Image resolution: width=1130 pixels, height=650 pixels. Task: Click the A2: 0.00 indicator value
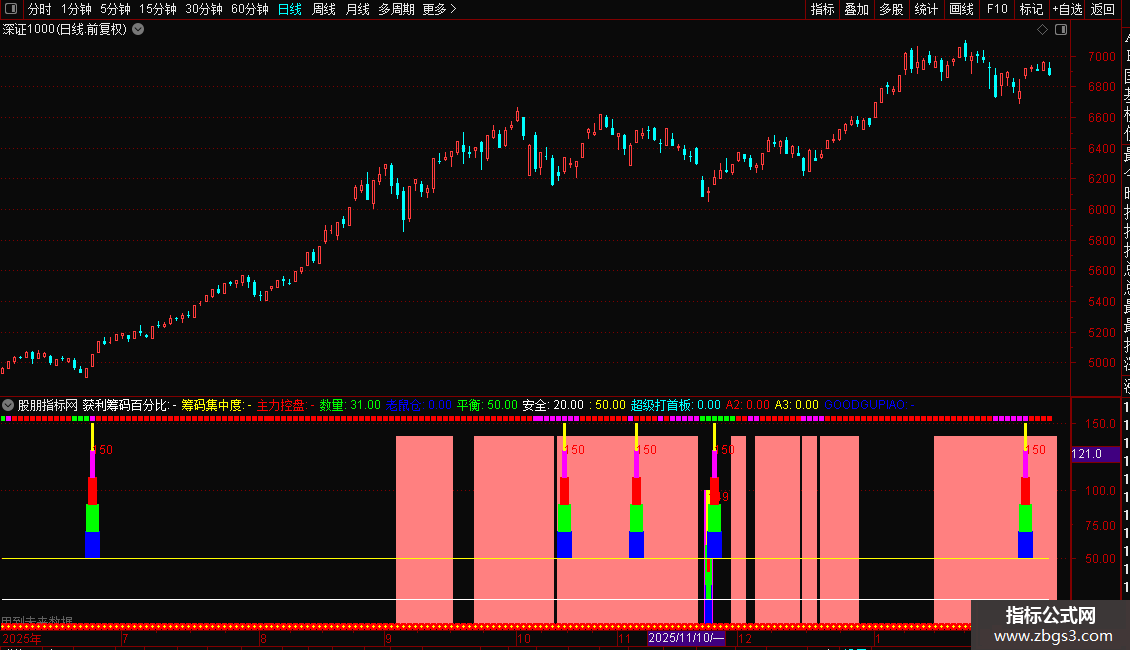(x=747, y=405)
